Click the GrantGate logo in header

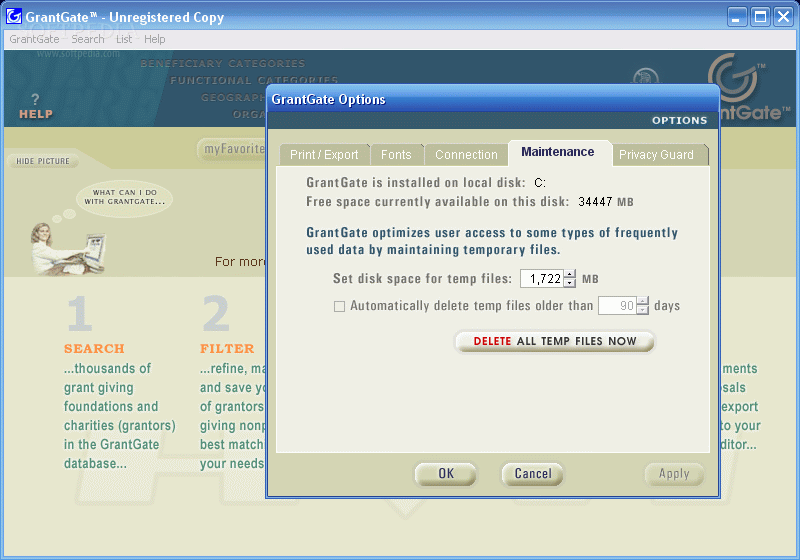tap(749, 88)
